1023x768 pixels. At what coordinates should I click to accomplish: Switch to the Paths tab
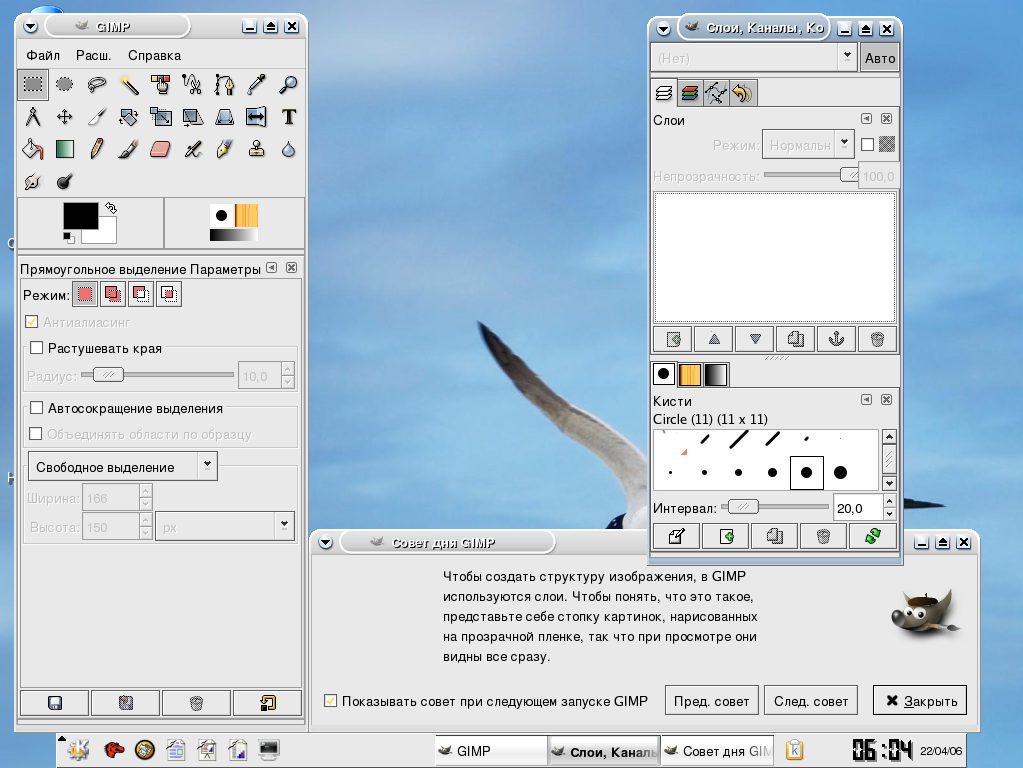pos(716,93)
